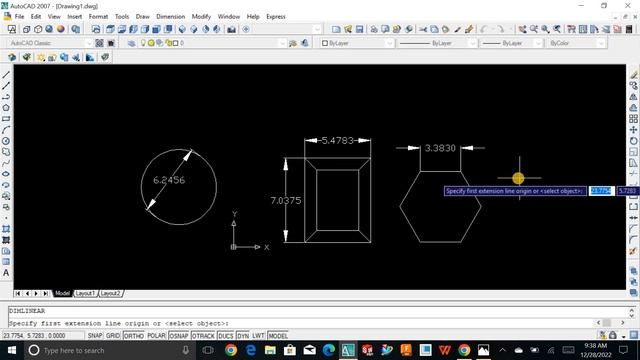This screenshot has height=360, width=640.
Task: Open the Dimension menu
Action: point(171,17)
